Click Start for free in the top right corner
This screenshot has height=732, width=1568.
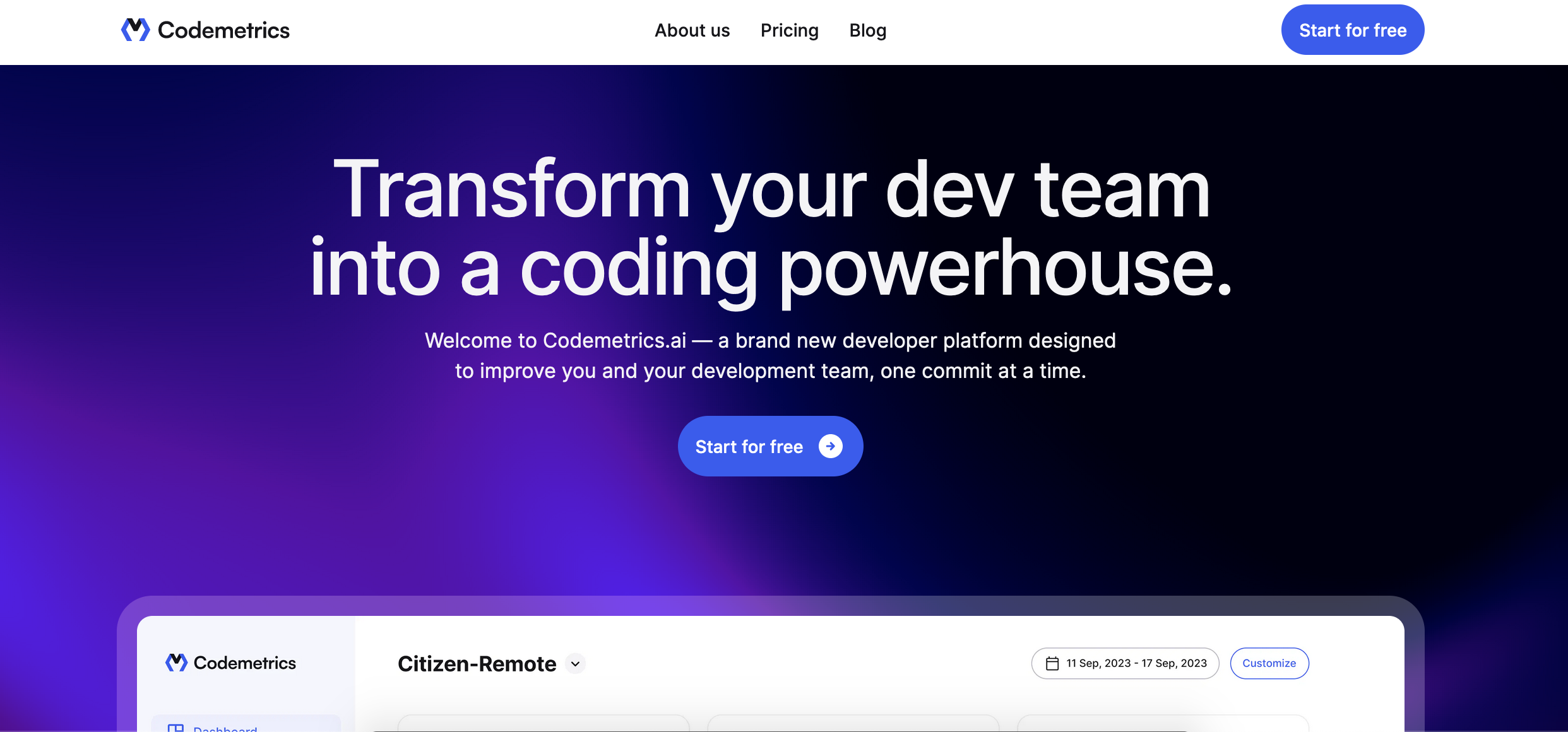1352,29
